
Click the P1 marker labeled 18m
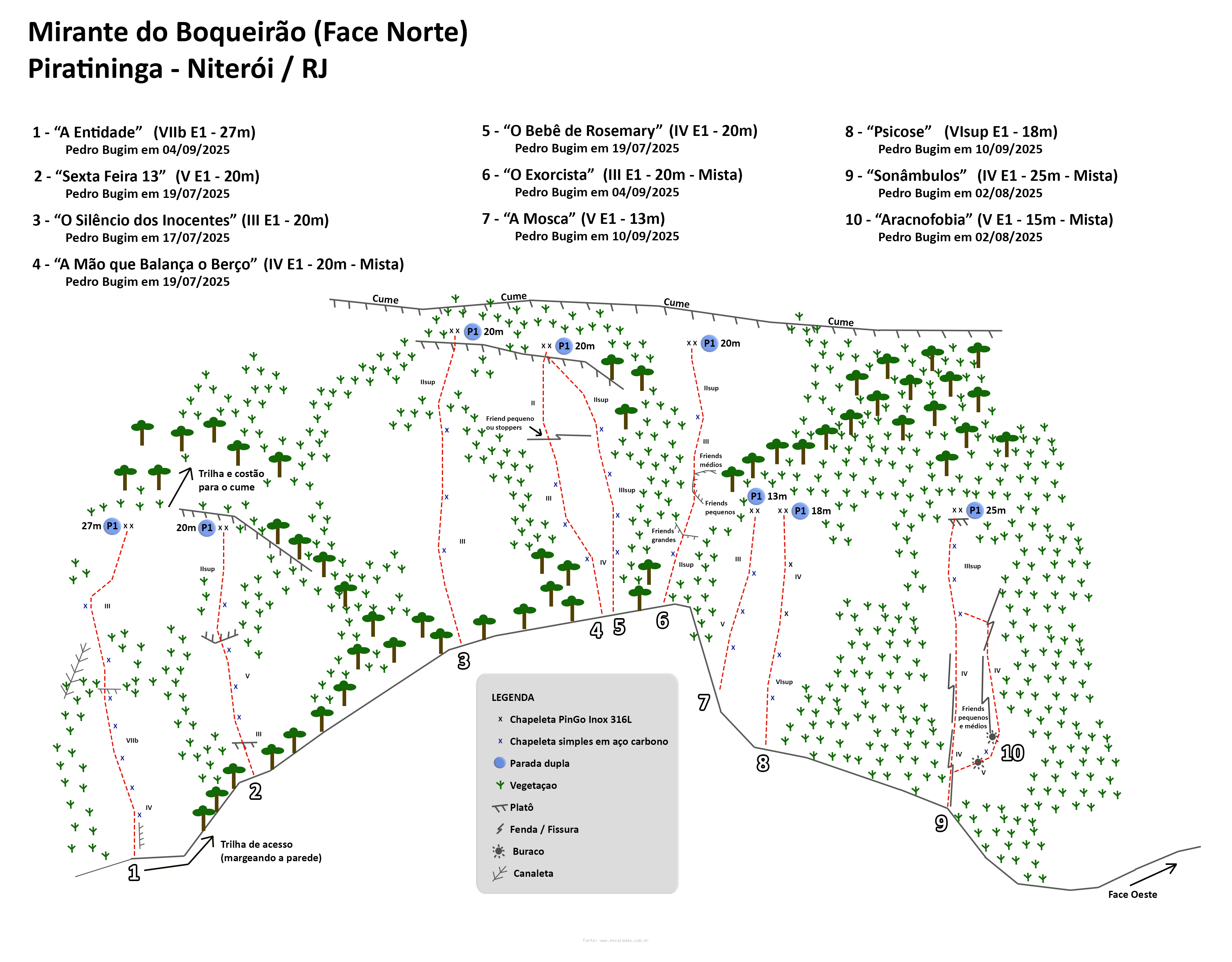(x=800, y=511)
